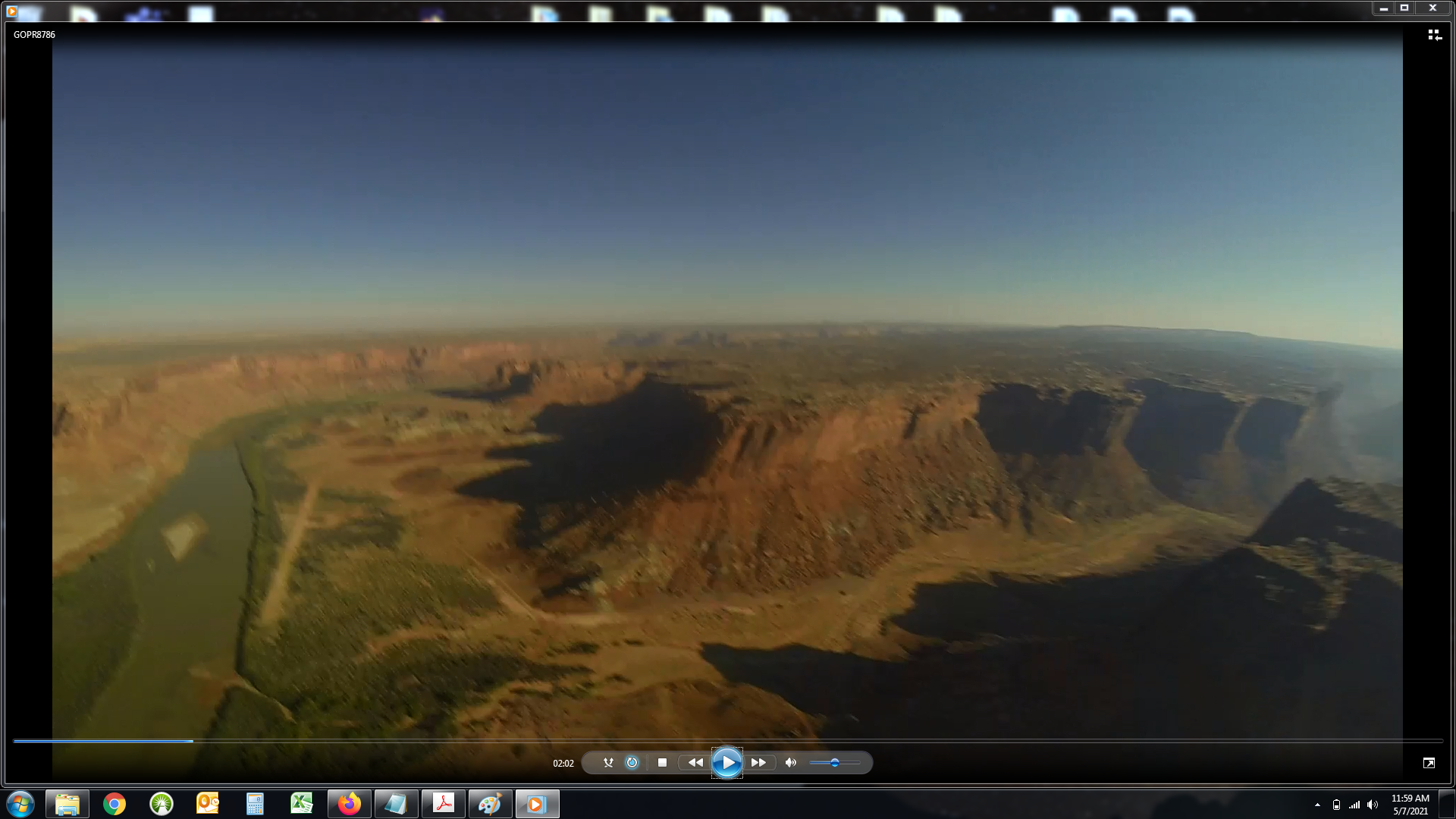The width and height of the screenshot is (1456, 819).
Task: Open Google Chrome from taskbar
Action: click(115, 804)
